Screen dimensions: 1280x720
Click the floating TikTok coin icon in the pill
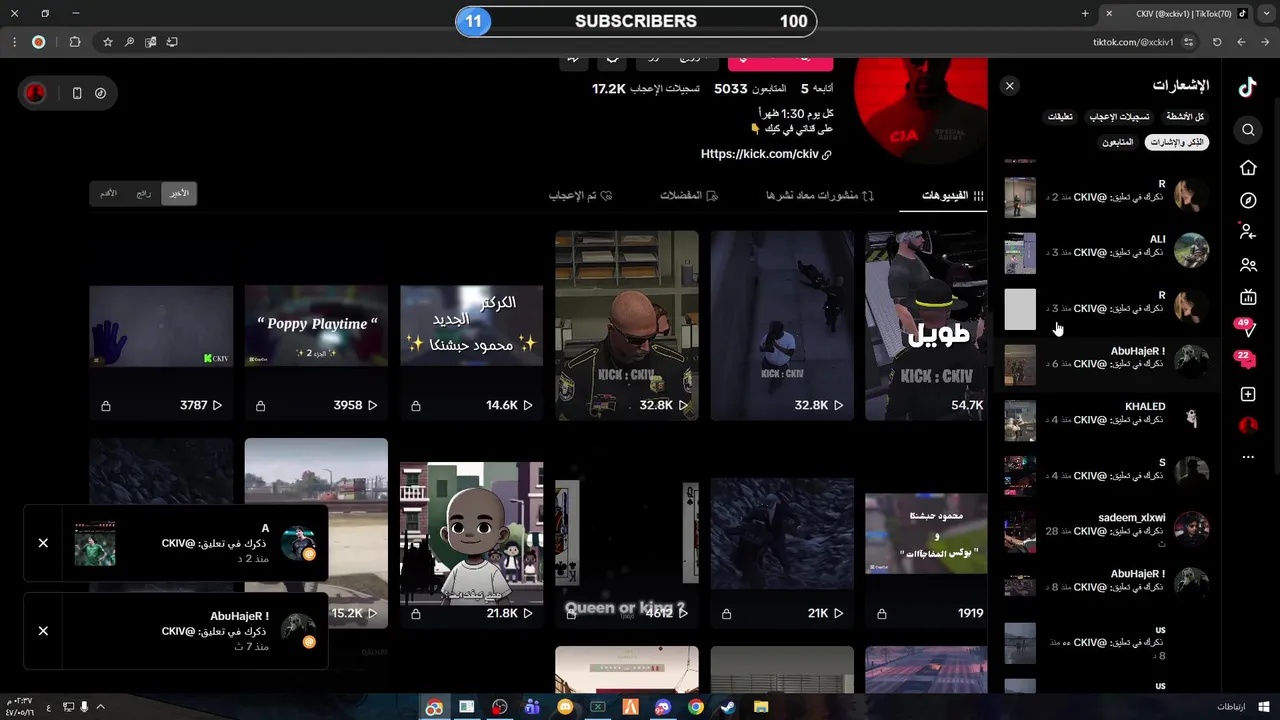pyautogui.click(x=101, y=93)
